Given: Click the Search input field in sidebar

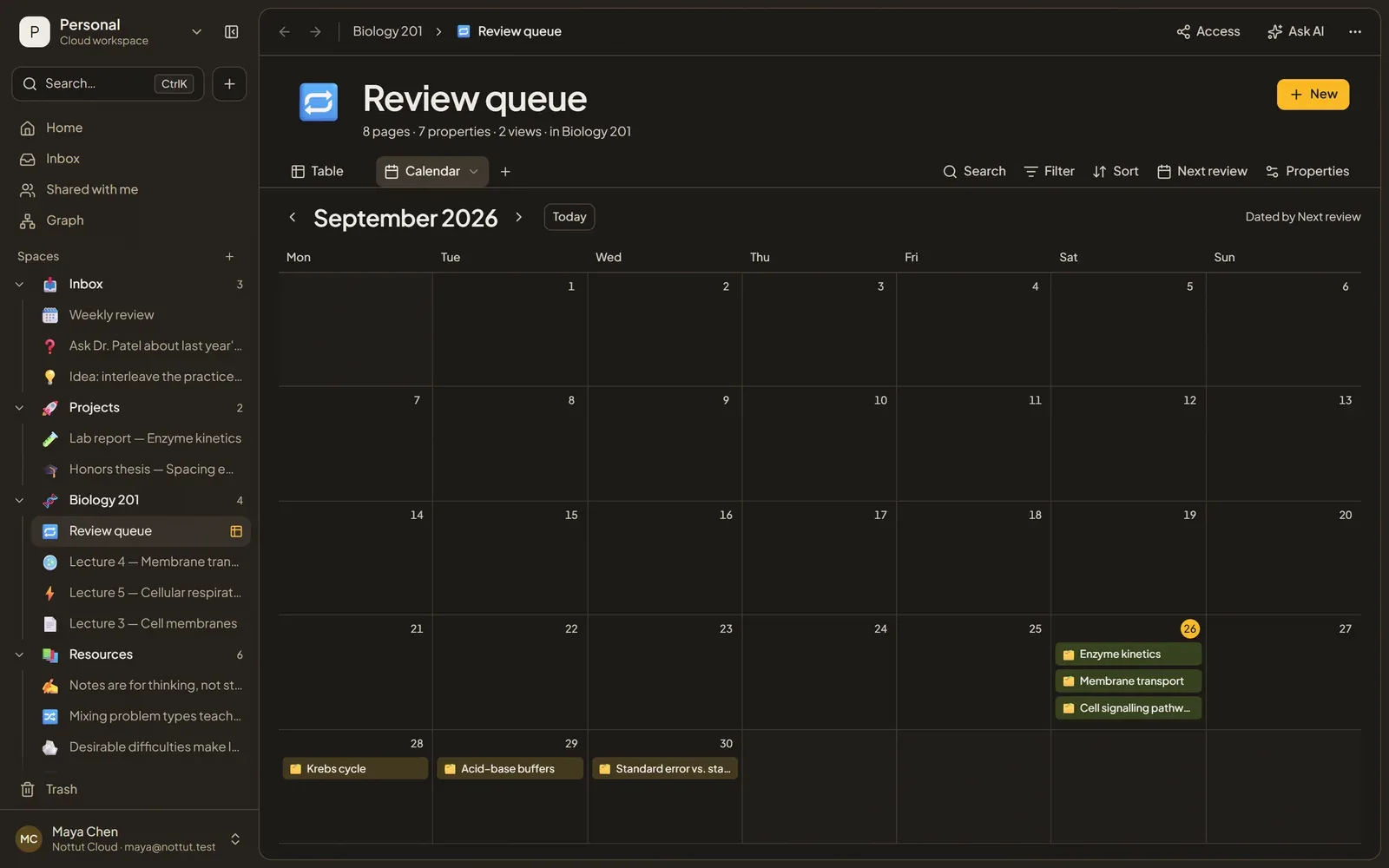Looking at the screenshot, I should [108, 83].
